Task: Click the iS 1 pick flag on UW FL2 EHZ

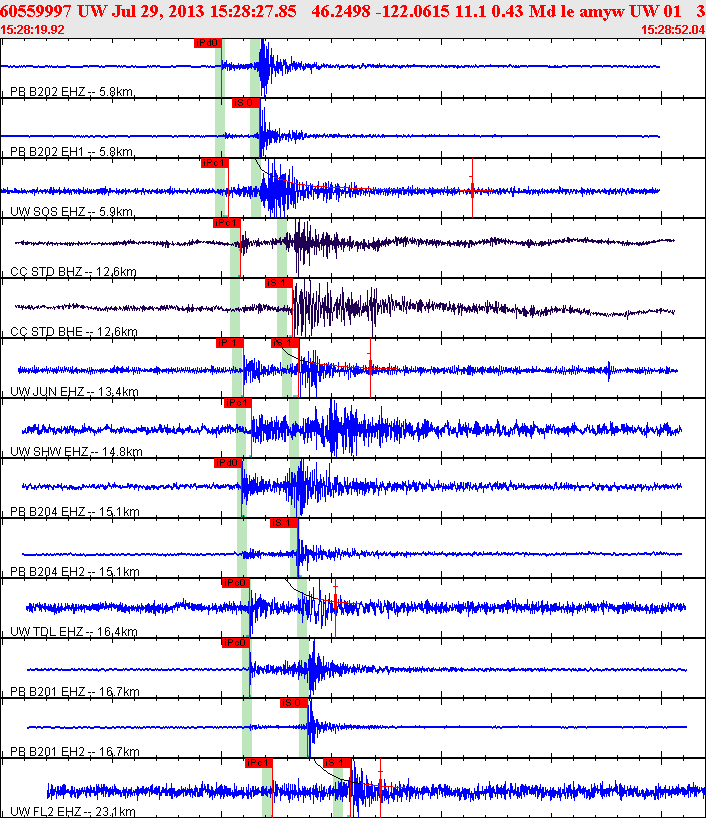Action: [337, 763]
